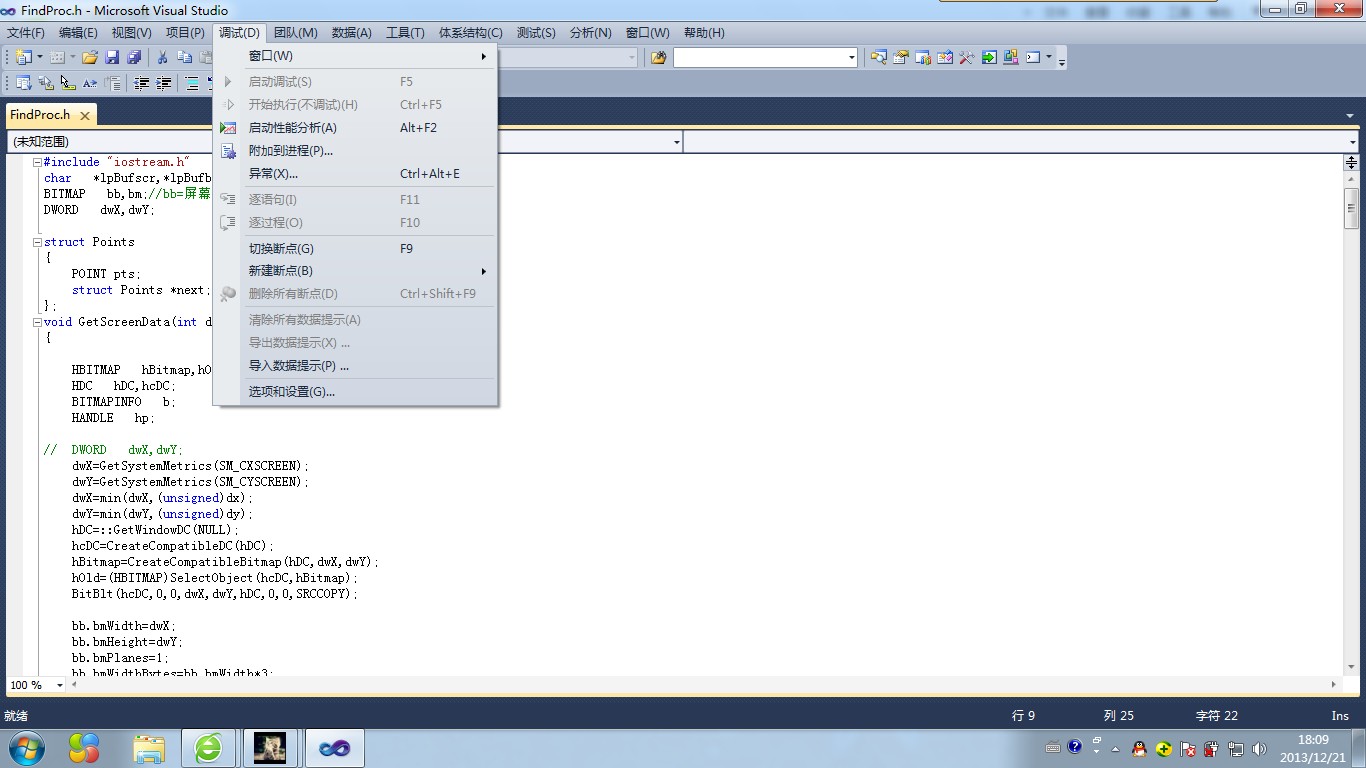Click in the Find combo input field

click(x=759, y=57)
